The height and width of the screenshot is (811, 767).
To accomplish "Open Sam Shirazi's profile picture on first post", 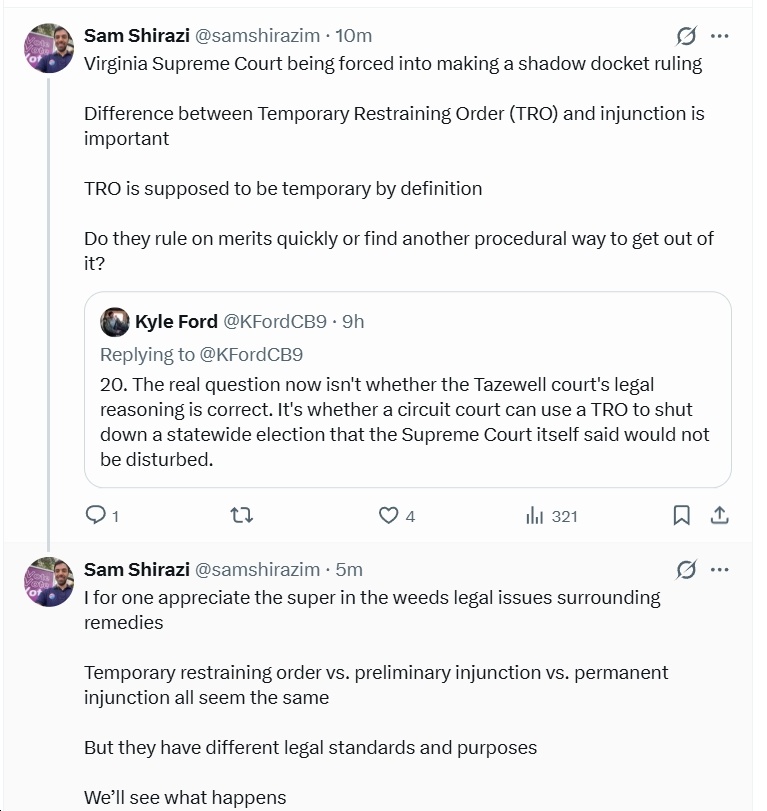I will (x=48, y=48).
